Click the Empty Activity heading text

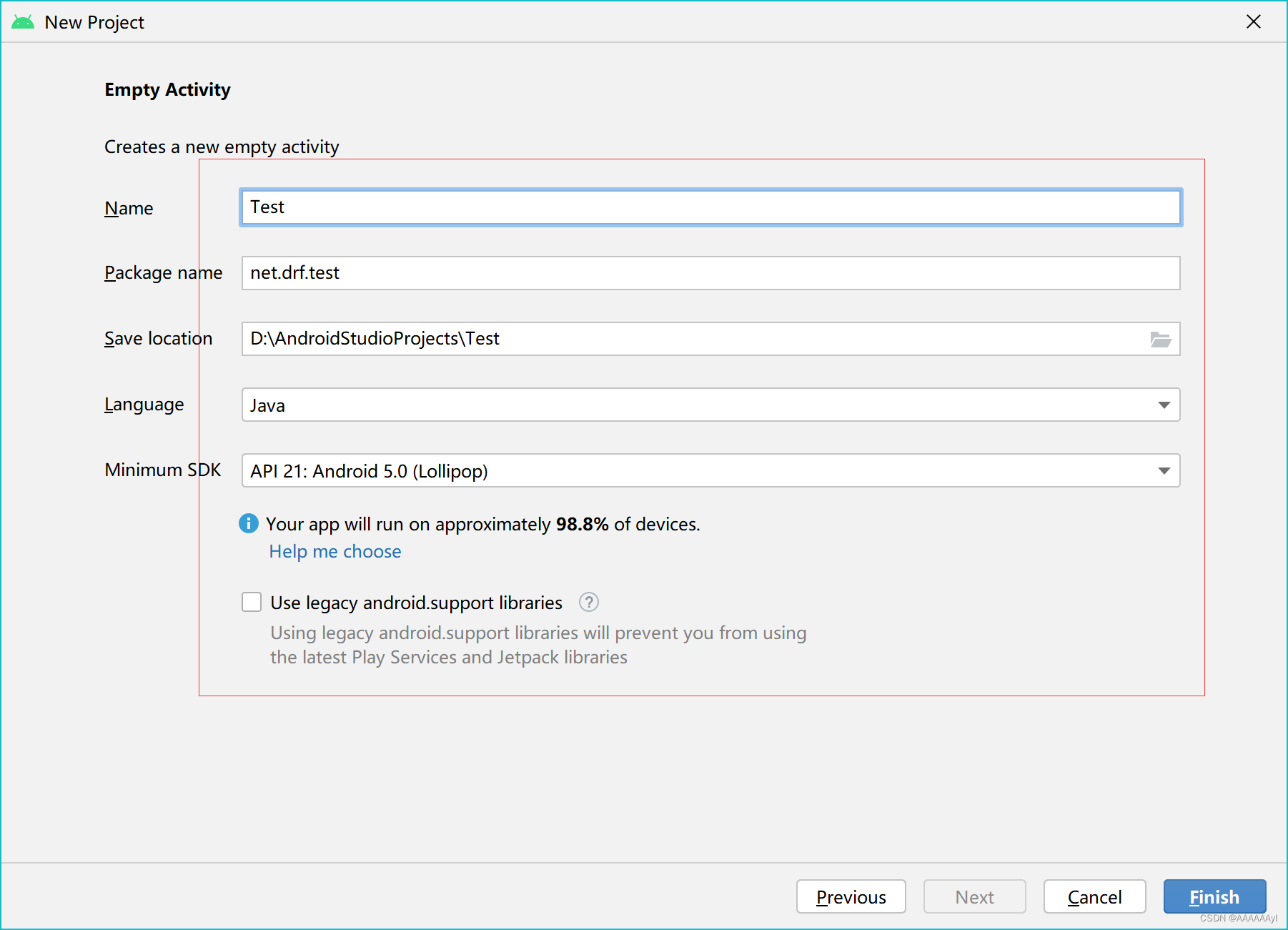[x=167, y=89]
